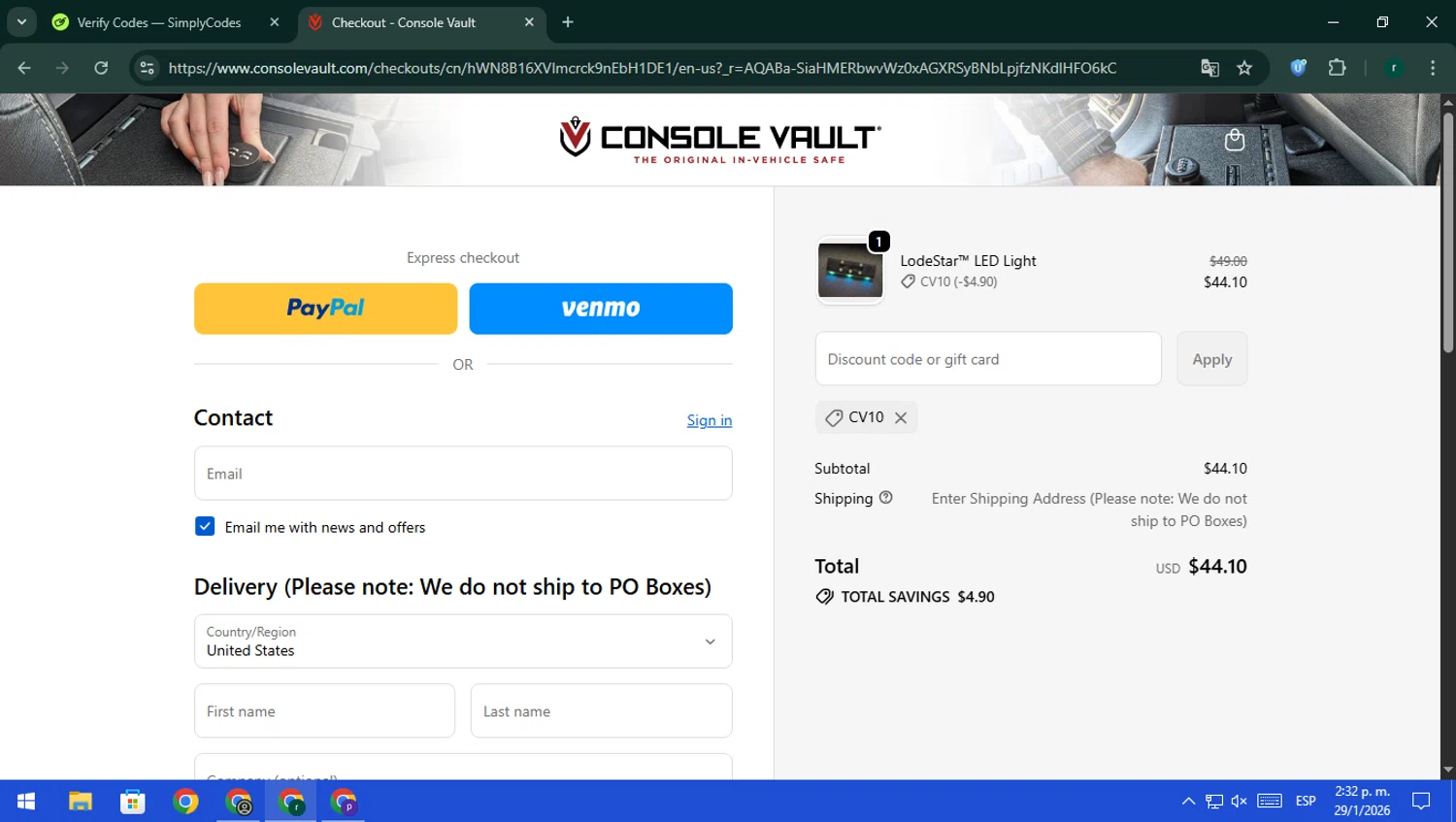1456x822 pixels.
Task: Open the first Chrome taskbar icon
Action: [x=185, y=802]
